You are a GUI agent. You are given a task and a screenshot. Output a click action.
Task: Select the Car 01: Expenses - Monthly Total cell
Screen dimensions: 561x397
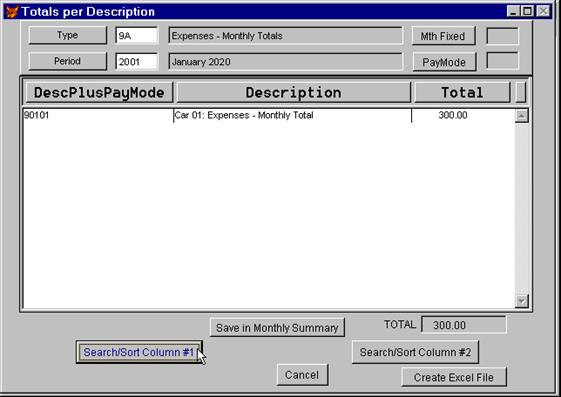[x=292, y=116]
